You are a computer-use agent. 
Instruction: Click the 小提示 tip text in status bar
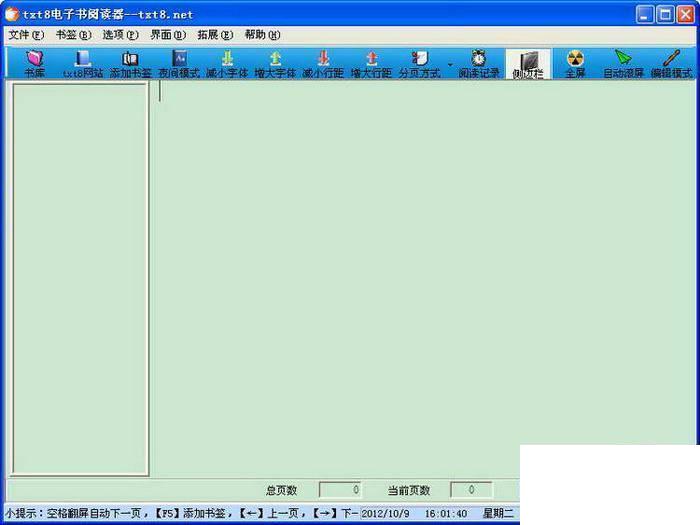pos(181,513)
